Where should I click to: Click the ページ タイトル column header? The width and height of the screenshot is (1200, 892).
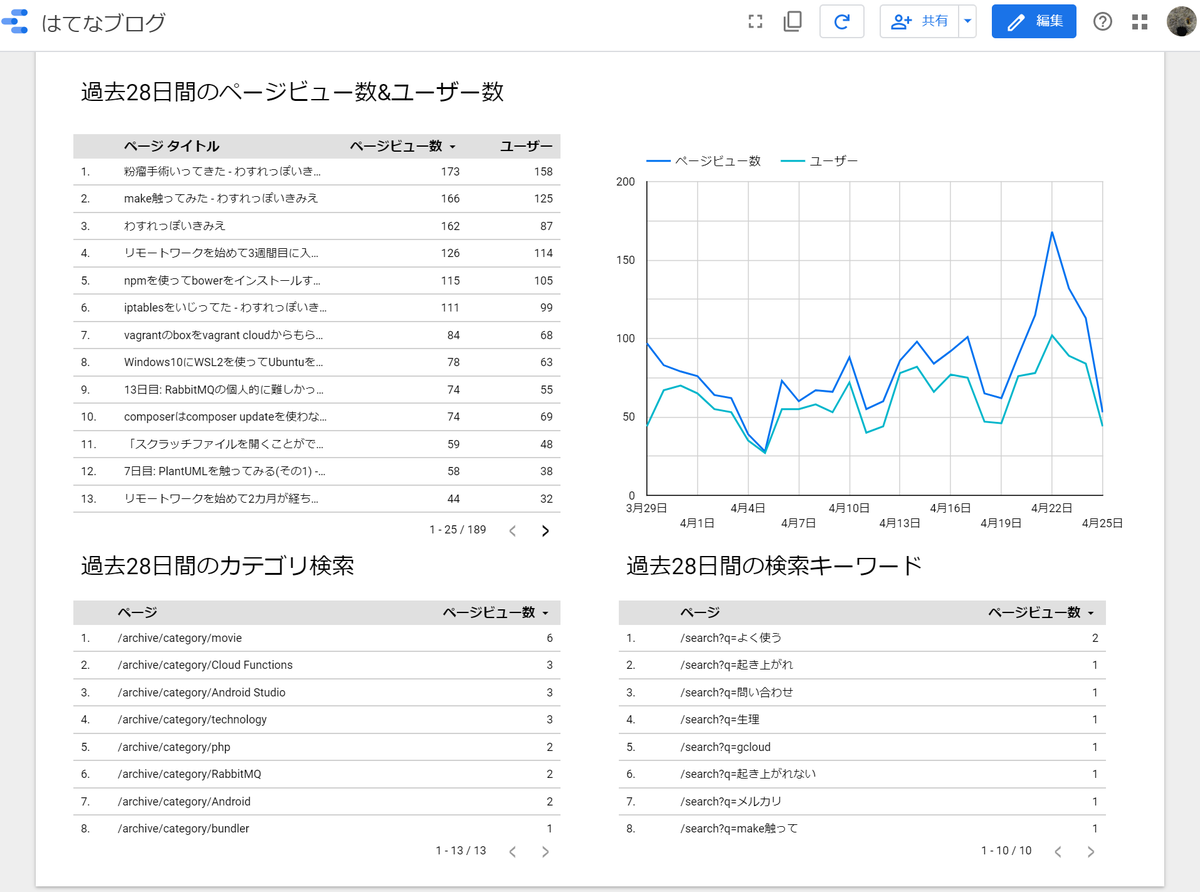[171, 146]
